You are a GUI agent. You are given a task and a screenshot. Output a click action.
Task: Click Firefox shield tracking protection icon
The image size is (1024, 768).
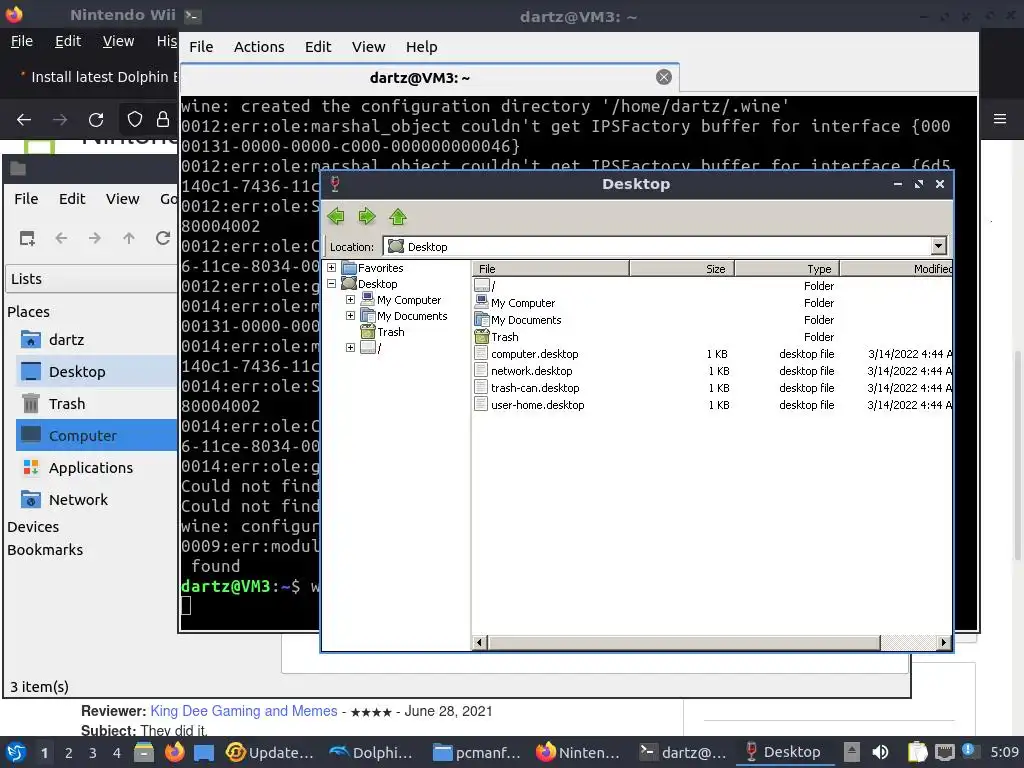pos(135,120)
